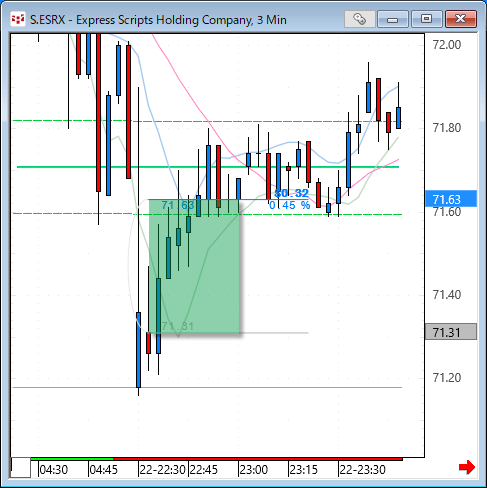Viewport: 487px width, 488px height.
Task: Select the 72.00 price scale label
Action: click(447, 45)
